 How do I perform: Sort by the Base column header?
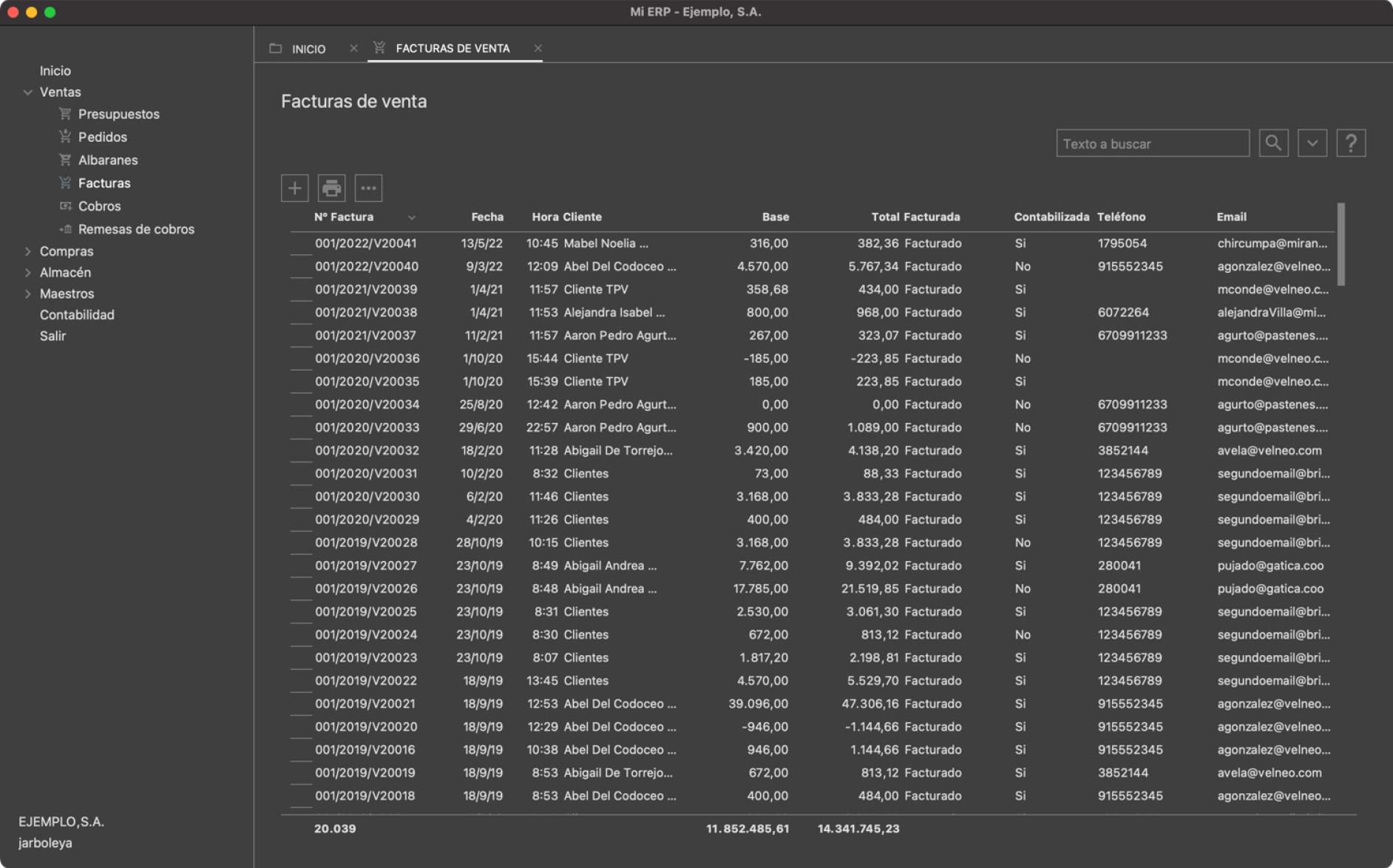pos(776,217)
